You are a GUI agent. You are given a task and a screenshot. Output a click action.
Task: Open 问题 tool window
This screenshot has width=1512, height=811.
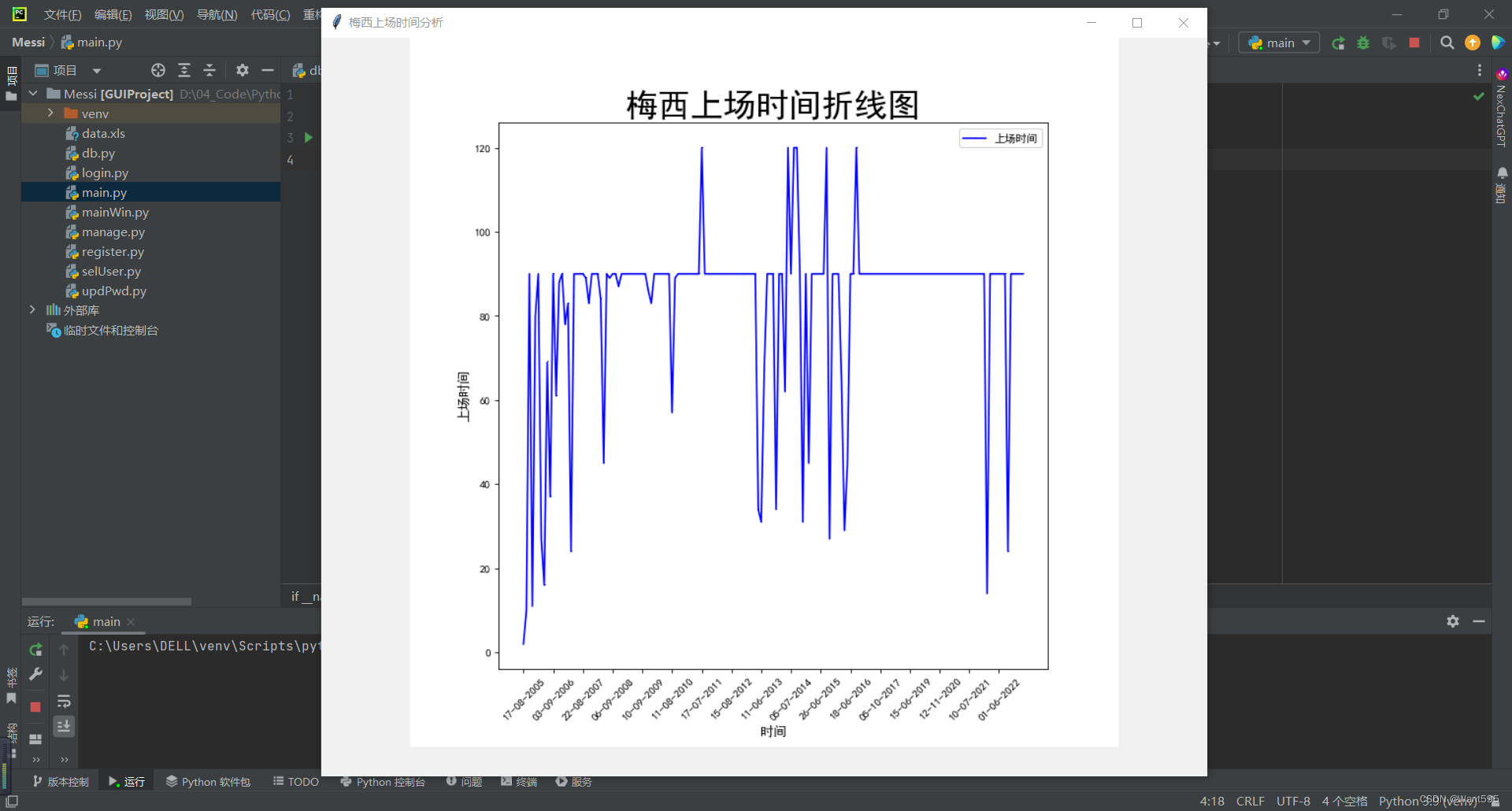tap(464, 782)
